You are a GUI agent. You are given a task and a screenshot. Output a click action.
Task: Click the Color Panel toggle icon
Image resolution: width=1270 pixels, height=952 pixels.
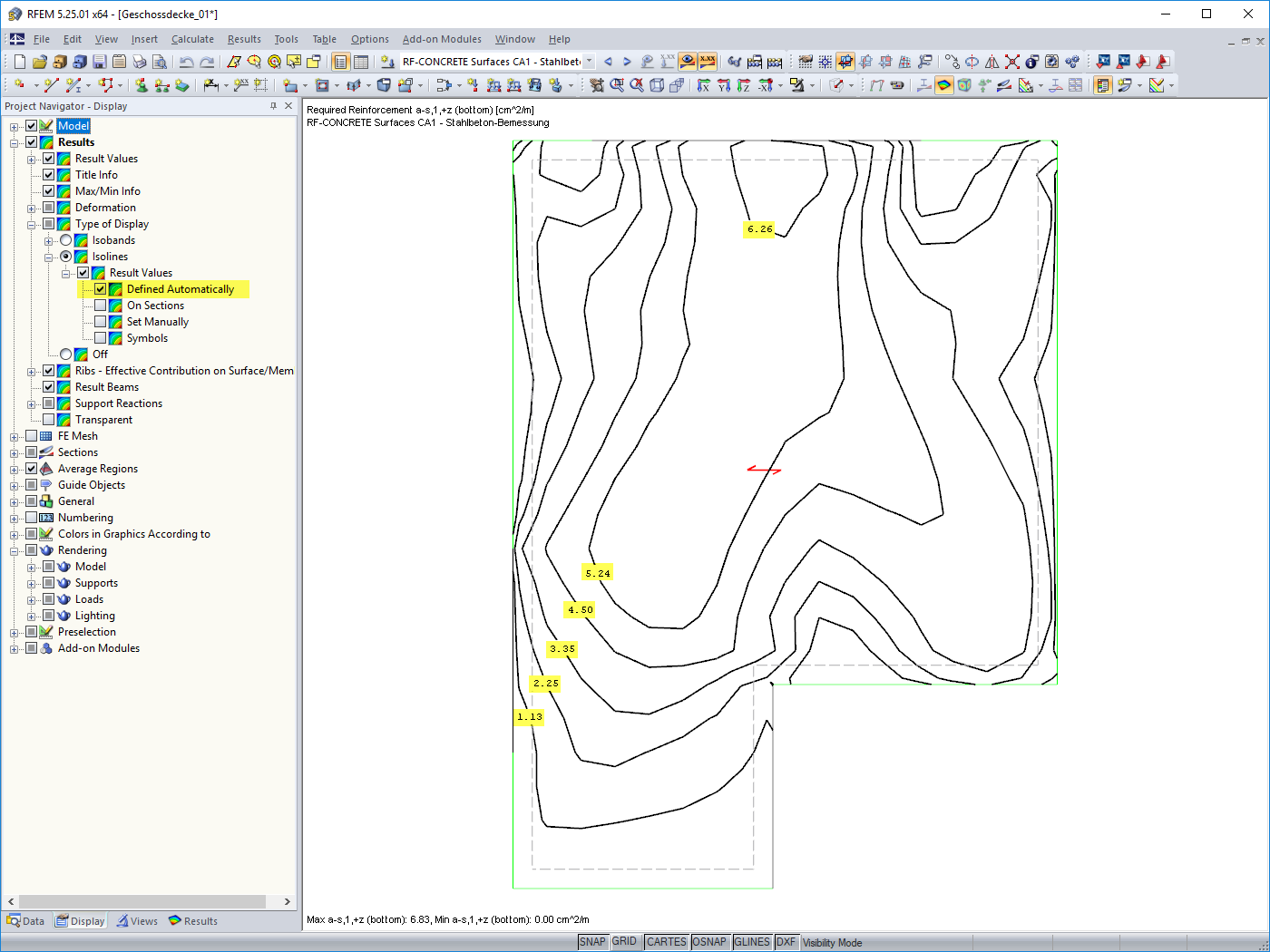click(1103, 85)
